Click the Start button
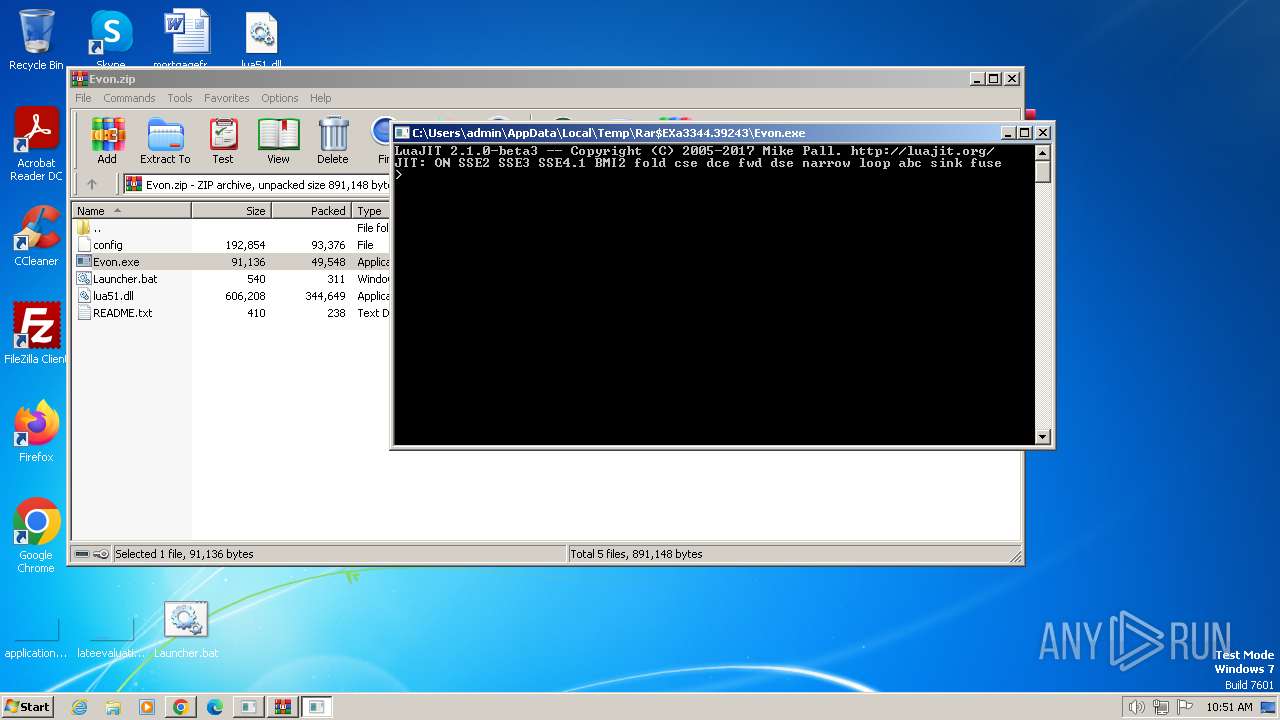1280x720 pixels. click(27, 707)
